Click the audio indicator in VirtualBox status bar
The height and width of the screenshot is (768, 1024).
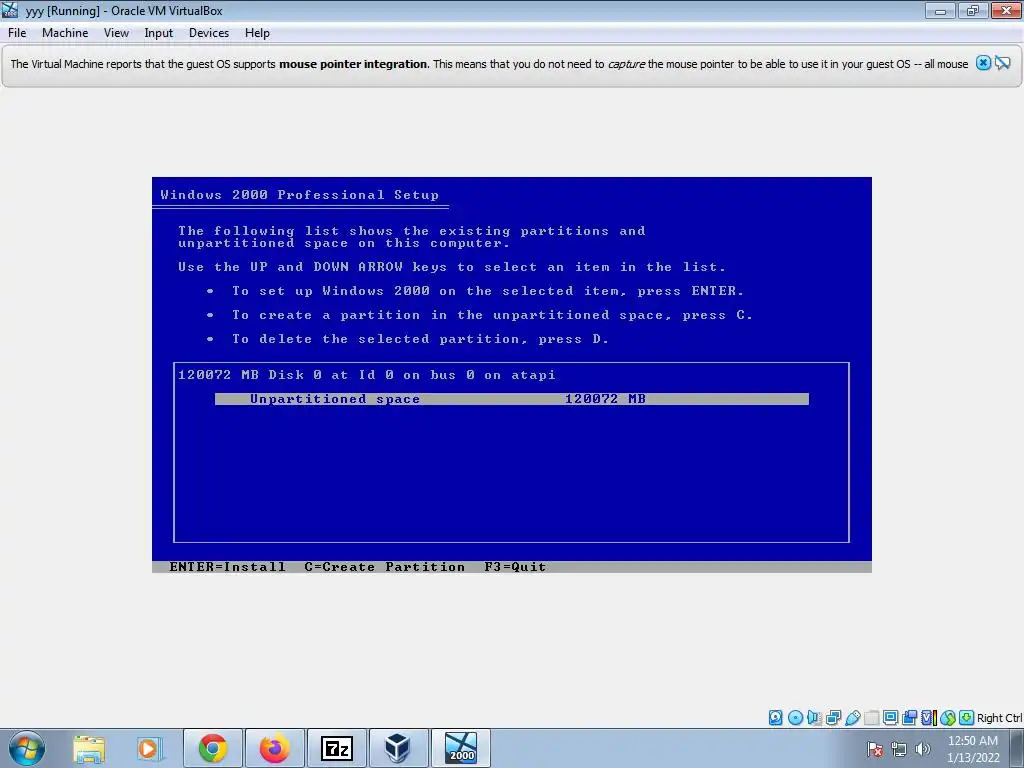pos(814,718)
